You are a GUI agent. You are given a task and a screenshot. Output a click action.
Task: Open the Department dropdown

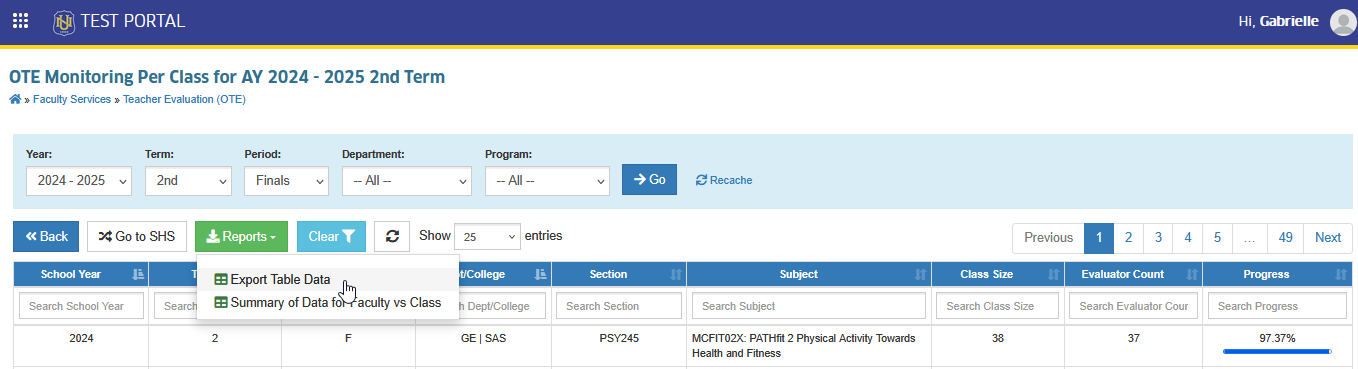coord(406,181)
